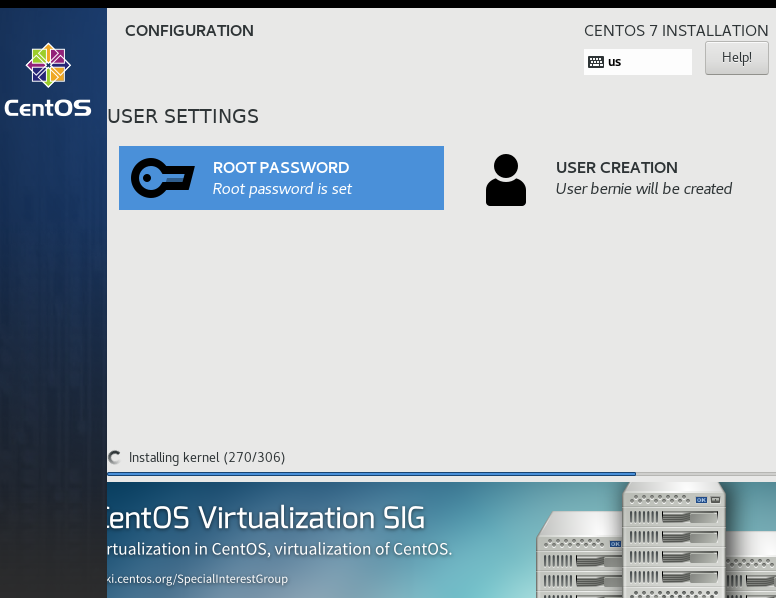776x598 pixels.
Task: Click the CentOS pinwheel logo icon
Action: [48, 66]
